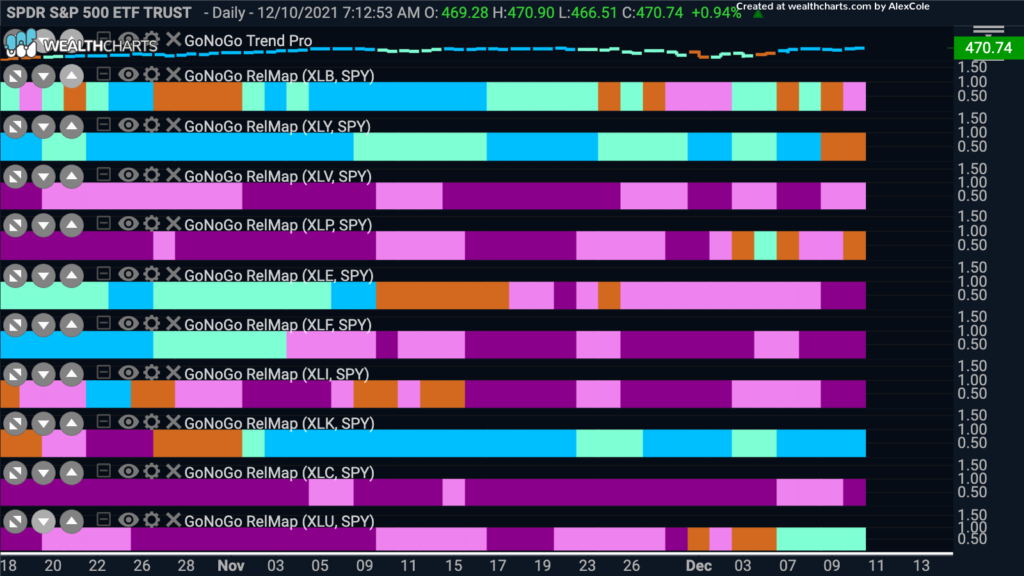Hide the XLF RelMap with eye icon
The width and height of the screenshot is (1024, 576).
click(x=128, y=323)
